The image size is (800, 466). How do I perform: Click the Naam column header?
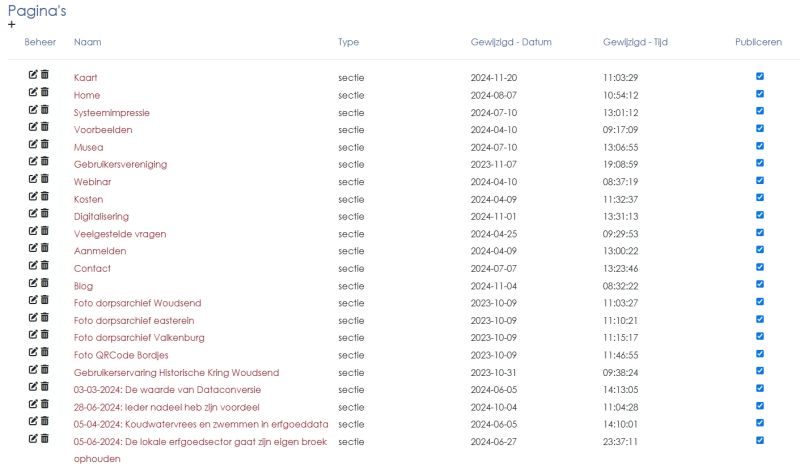coord(87,42)
